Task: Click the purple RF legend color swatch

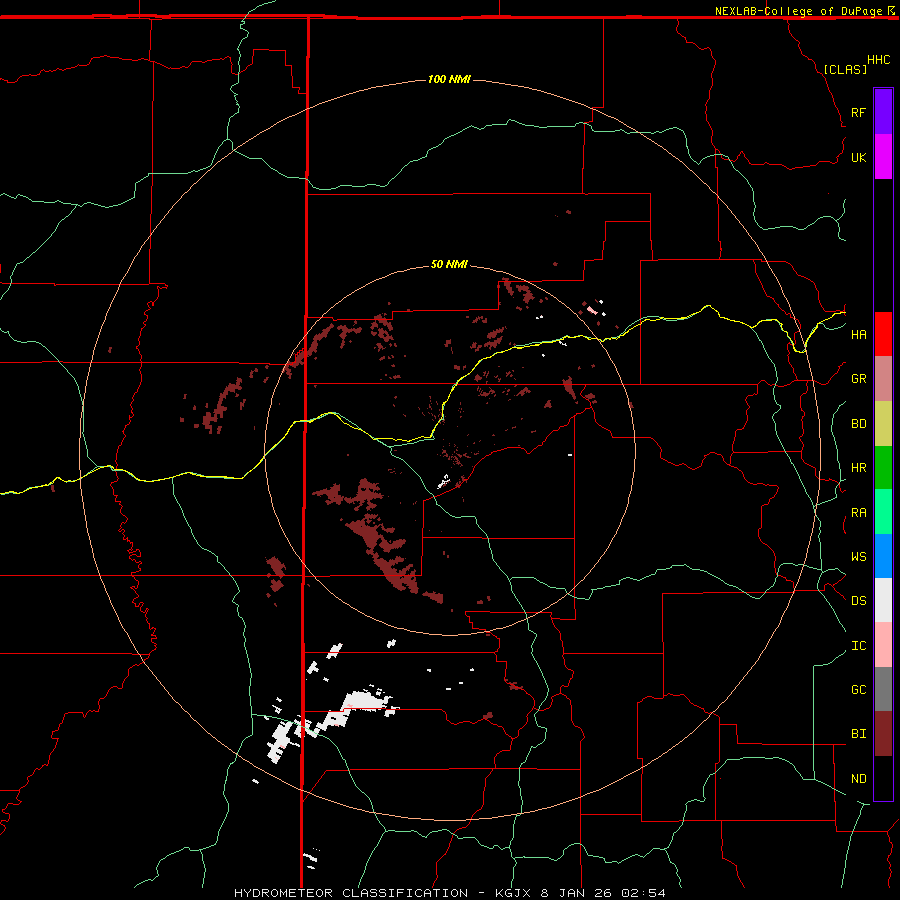Action: 883,112
